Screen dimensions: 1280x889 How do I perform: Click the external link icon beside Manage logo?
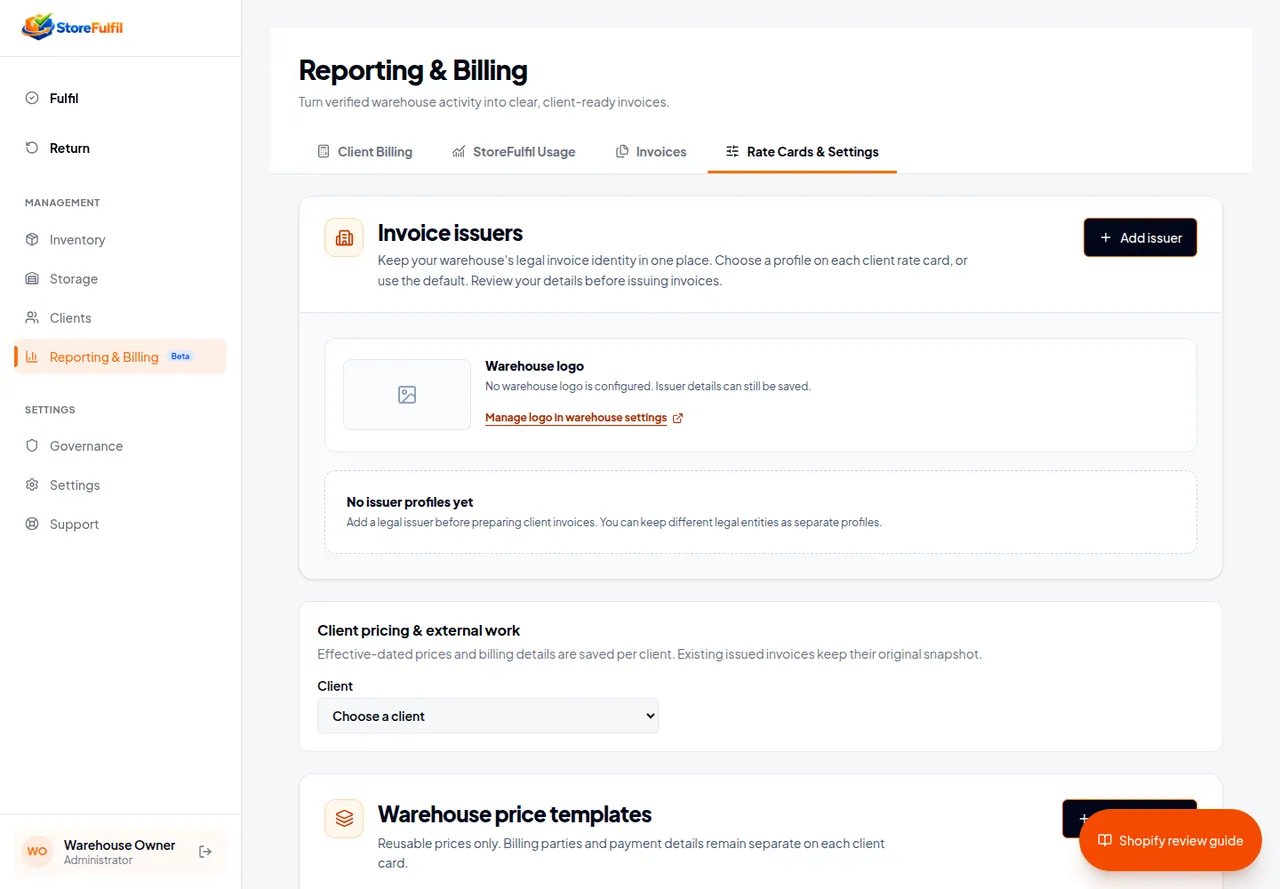(x=678, y=418)
